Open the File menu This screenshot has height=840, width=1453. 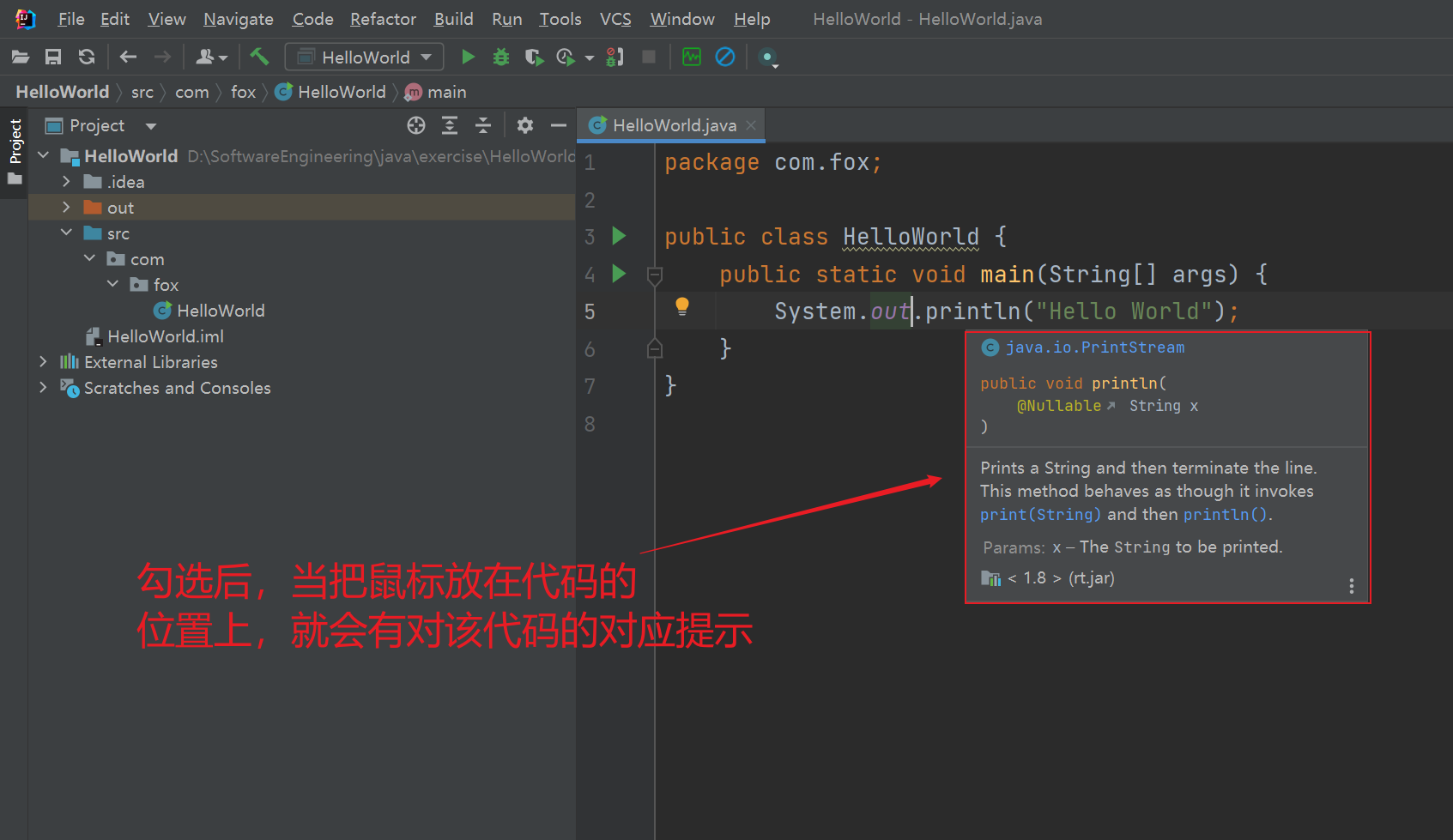(71, 19)
